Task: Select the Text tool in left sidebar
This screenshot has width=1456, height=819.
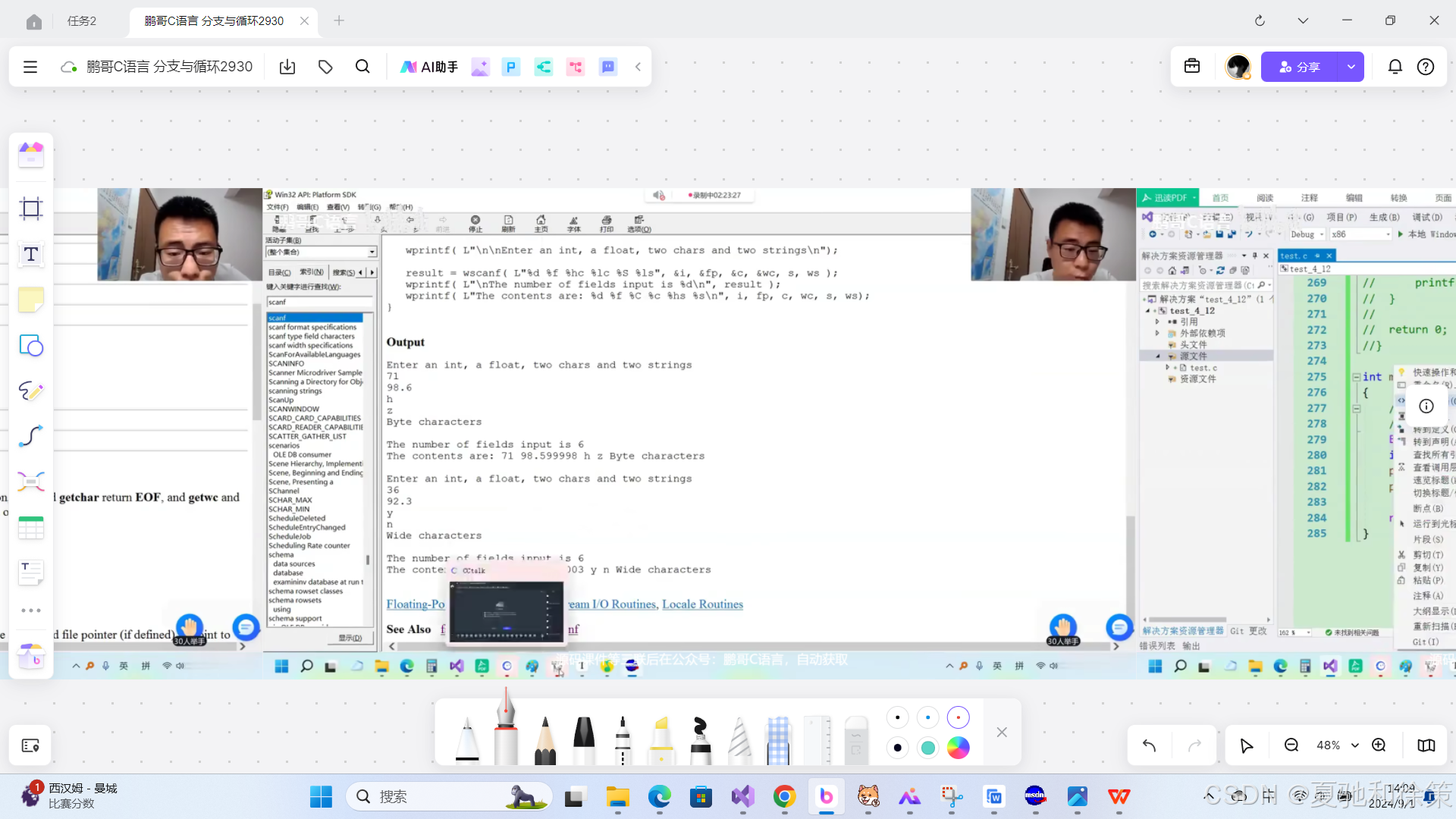Action: click(31, 254)
